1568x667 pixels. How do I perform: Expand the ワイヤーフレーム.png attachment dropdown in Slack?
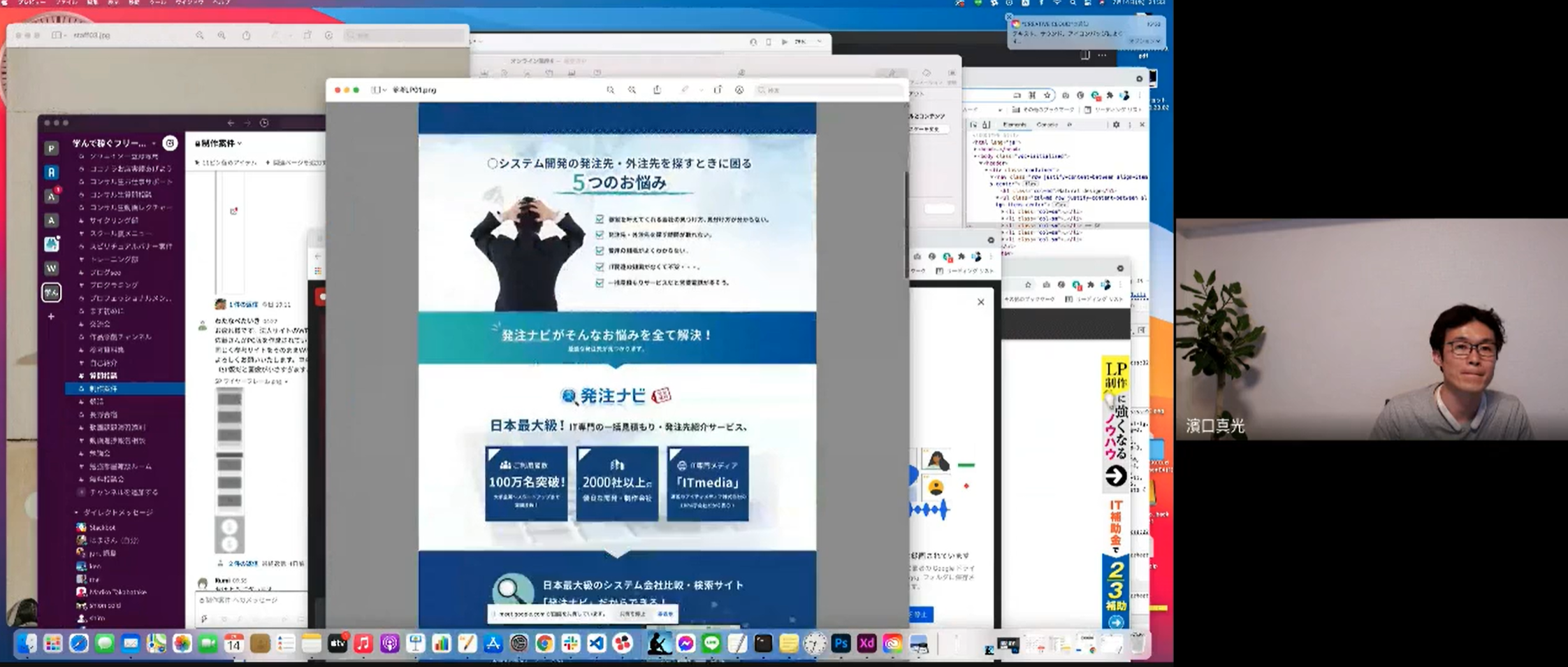[x=286, y=382]
